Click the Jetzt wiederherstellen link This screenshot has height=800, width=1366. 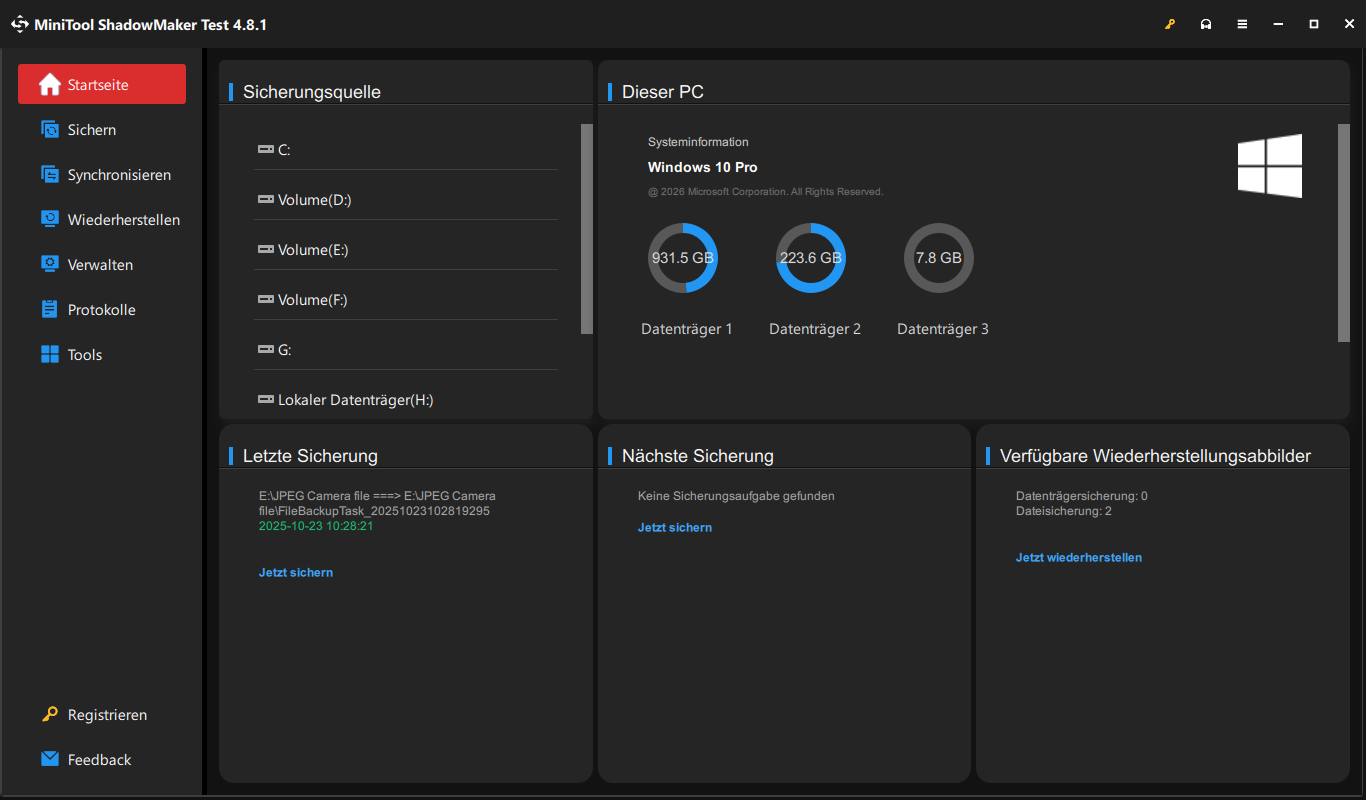click(x=1079, y=558)
